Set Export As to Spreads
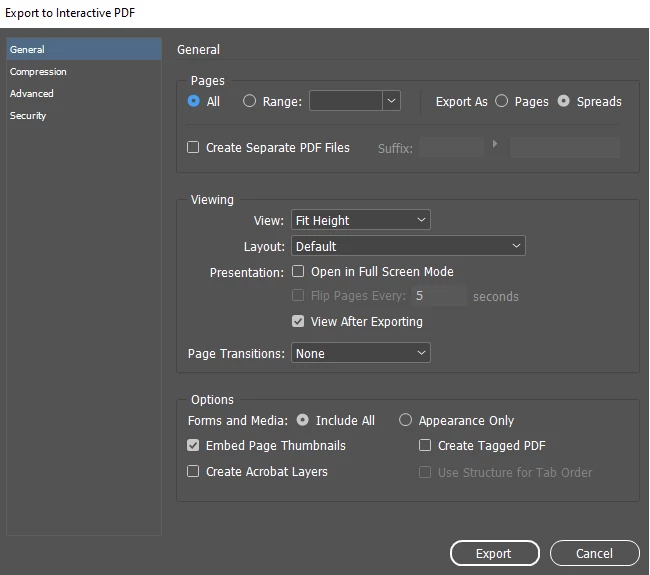 click(563, 101)
